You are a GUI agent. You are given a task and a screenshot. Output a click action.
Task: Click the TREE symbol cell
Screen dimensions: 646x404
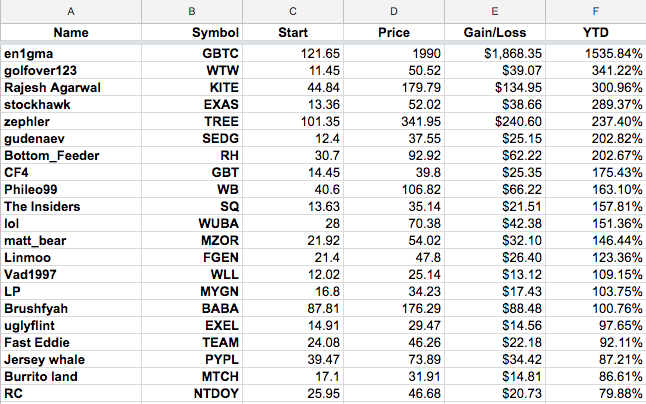click(192, 121)
